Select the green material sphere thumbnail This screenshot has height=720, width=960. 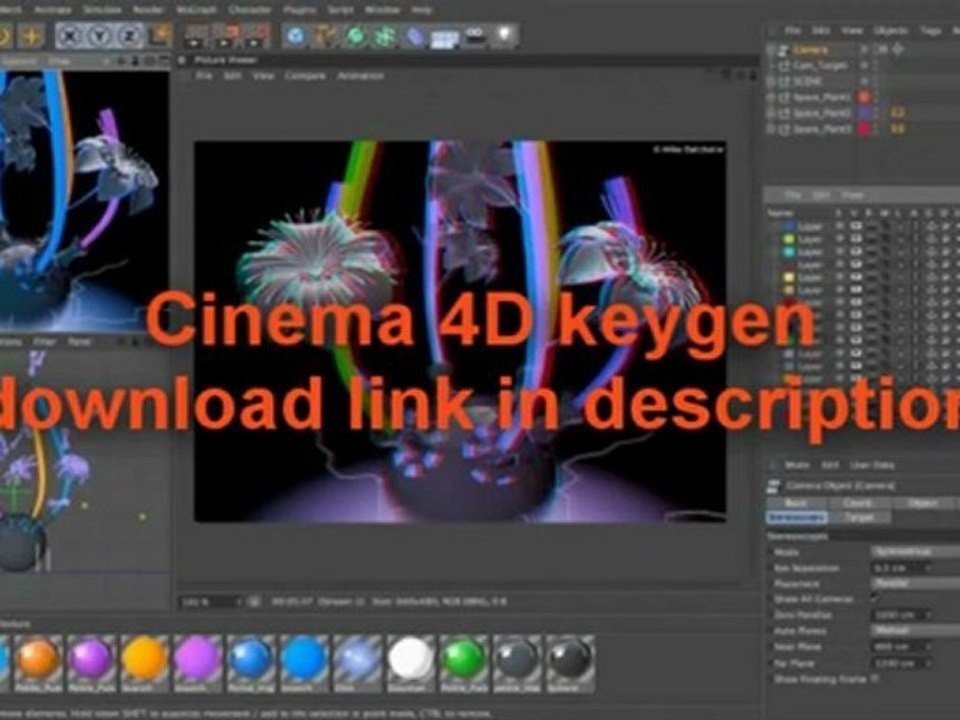pos(463,659)
